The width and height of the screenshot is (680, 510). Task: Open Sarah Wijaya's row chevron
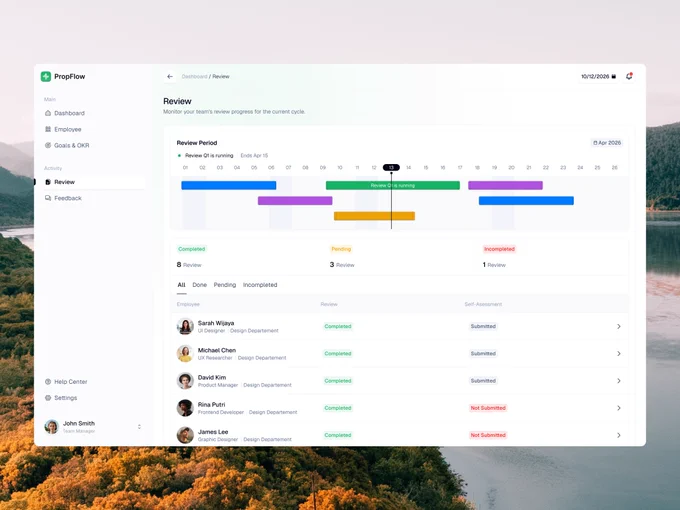click(619, 327)
